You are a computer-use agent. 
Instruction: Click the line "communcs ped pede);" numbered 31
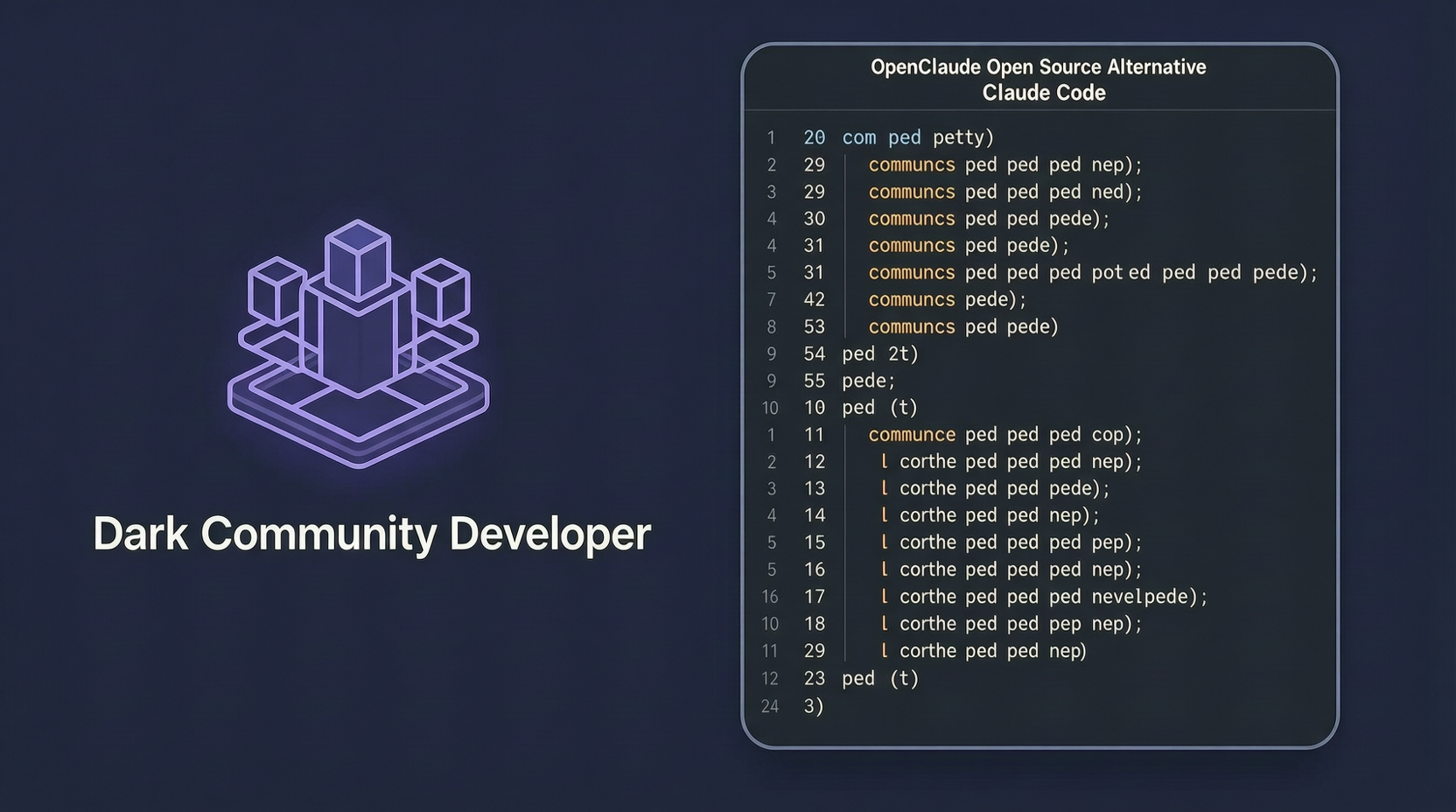point(969,246)
